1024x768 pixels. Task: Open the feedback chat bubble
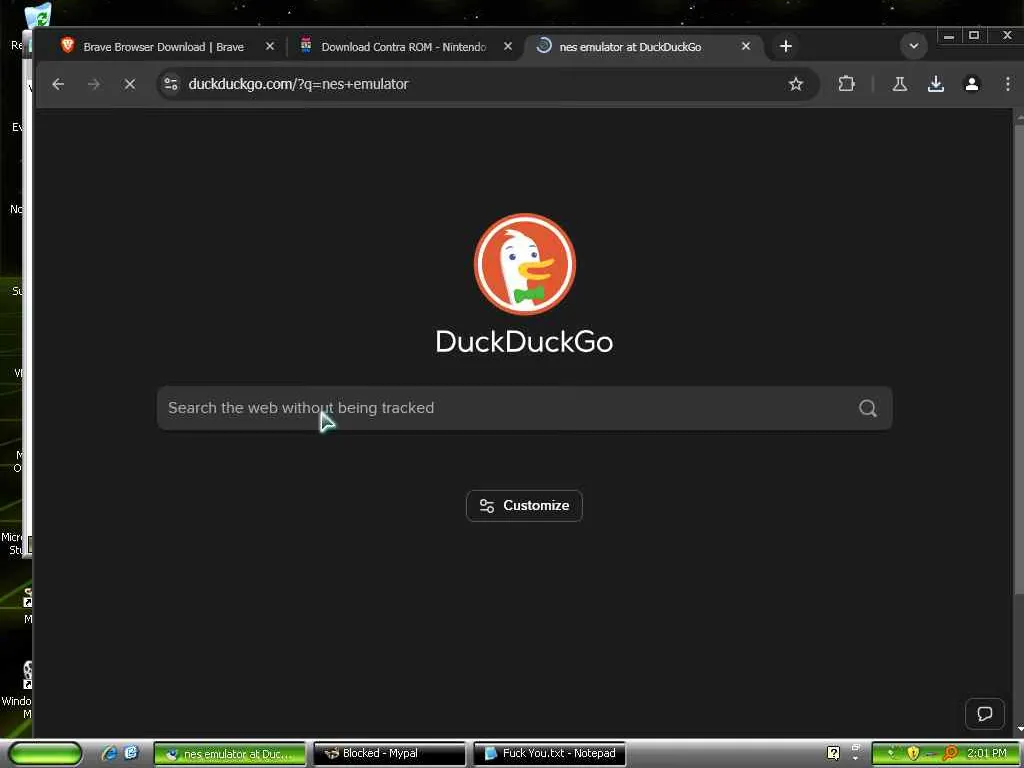pyautogui.click(x=985, y=713)
